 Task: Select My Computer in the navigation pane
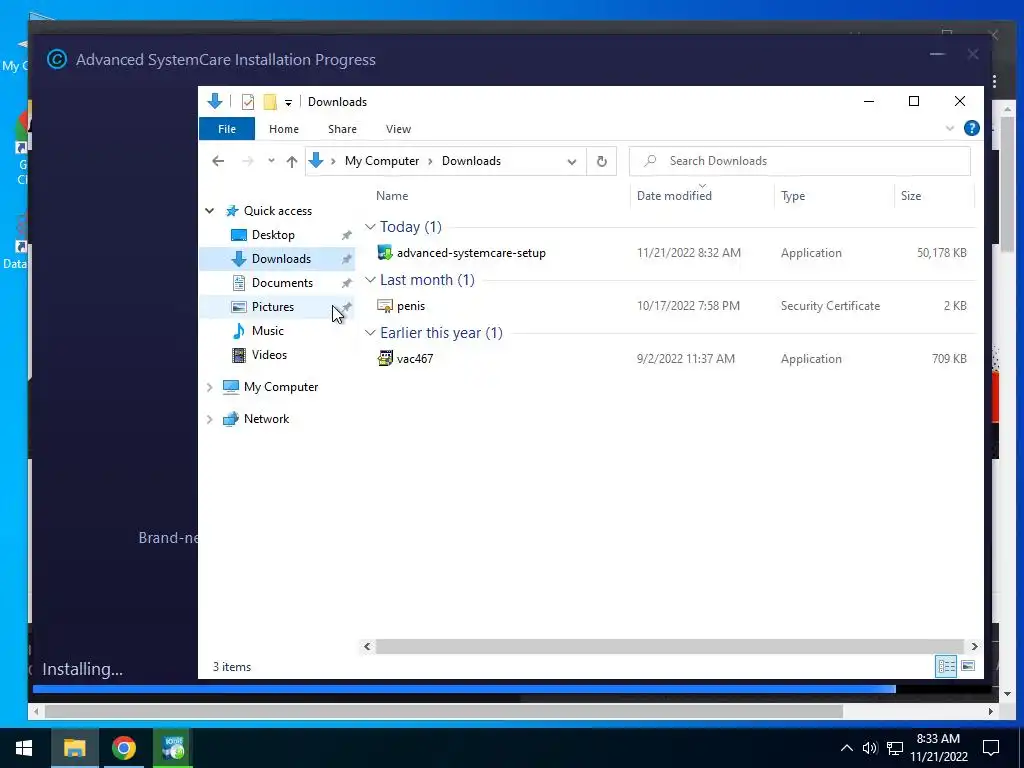(281, 387)
